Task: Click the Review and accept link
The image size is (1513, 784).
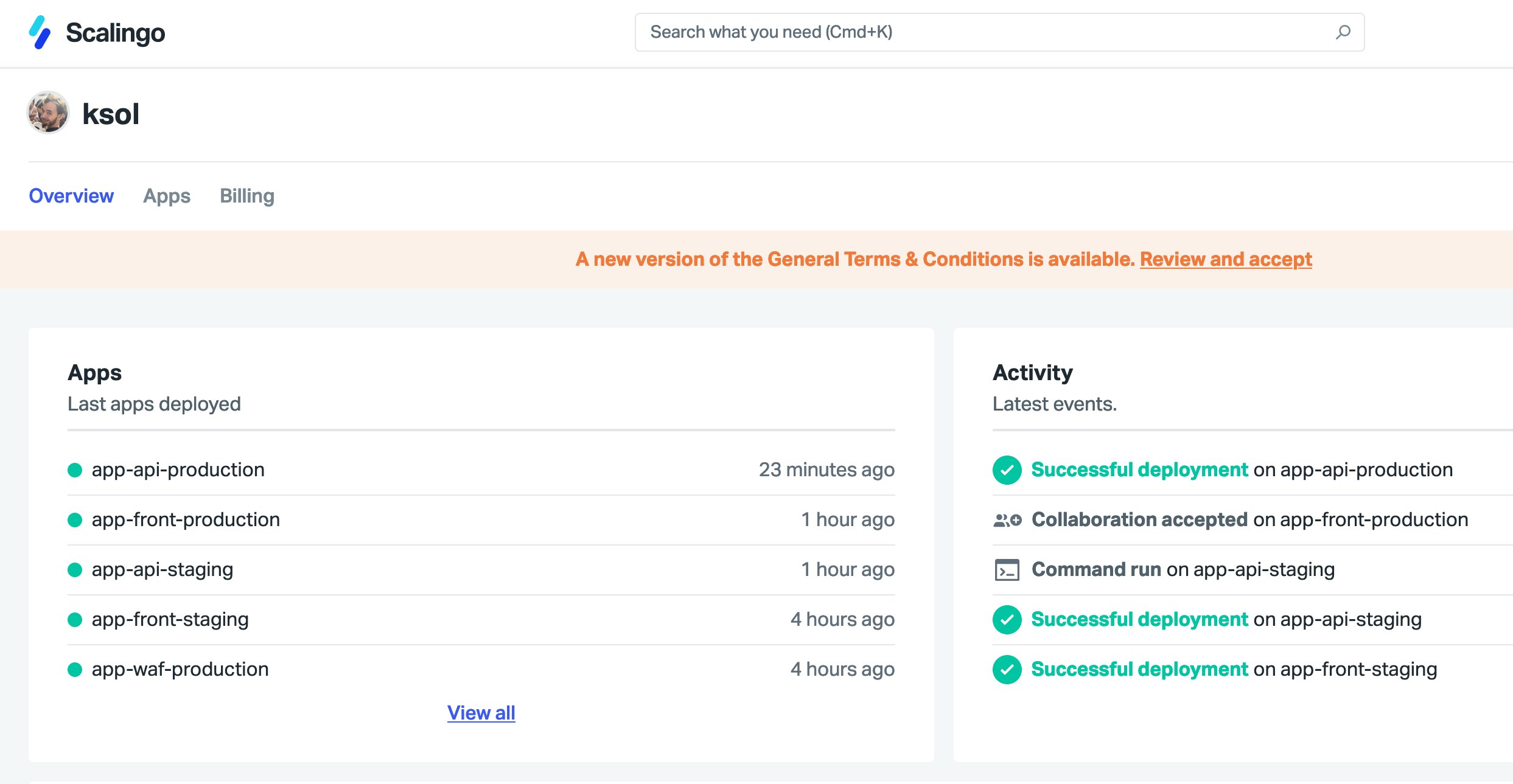Action: (x=1226, y=259)
